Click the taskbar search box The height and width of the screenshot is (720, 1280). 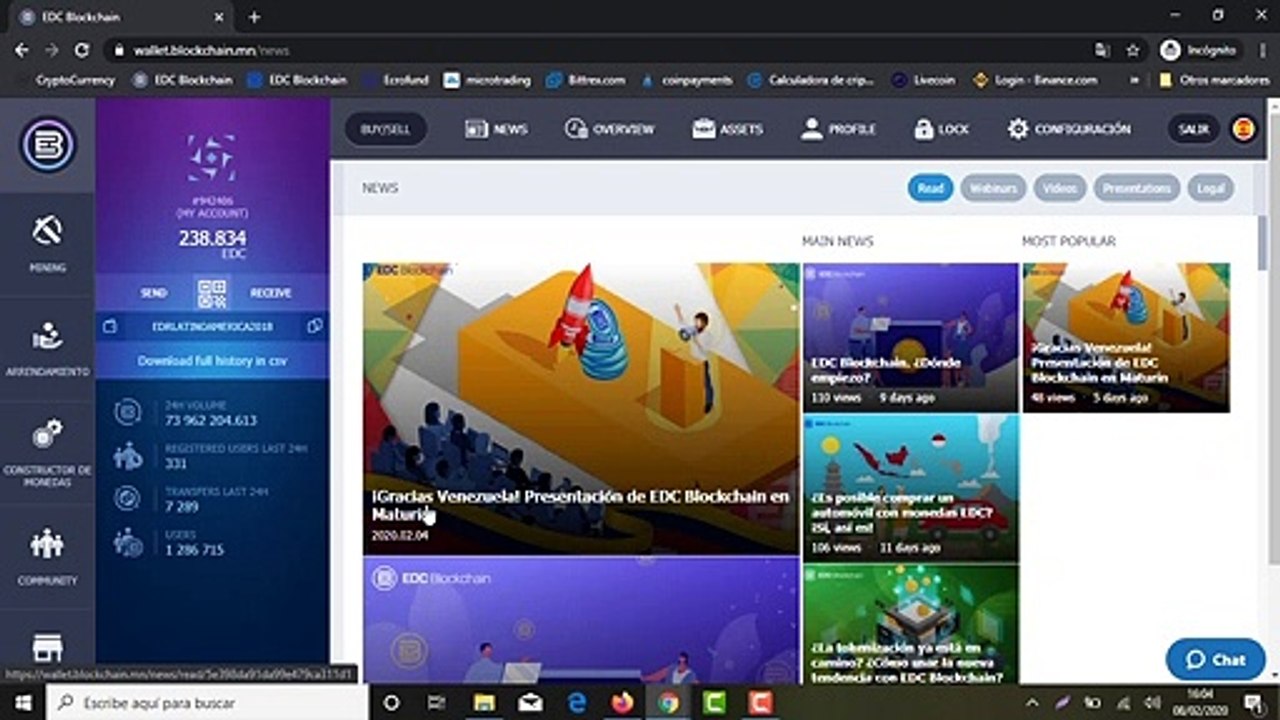(x=207, y=703)
